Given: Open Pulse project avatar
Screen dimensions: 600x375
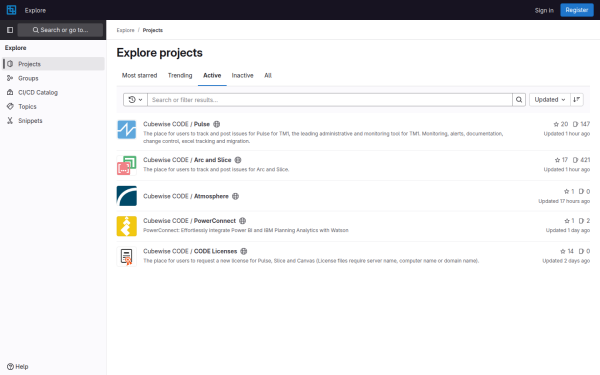Looking at the screenshot, I should point(127,129).
